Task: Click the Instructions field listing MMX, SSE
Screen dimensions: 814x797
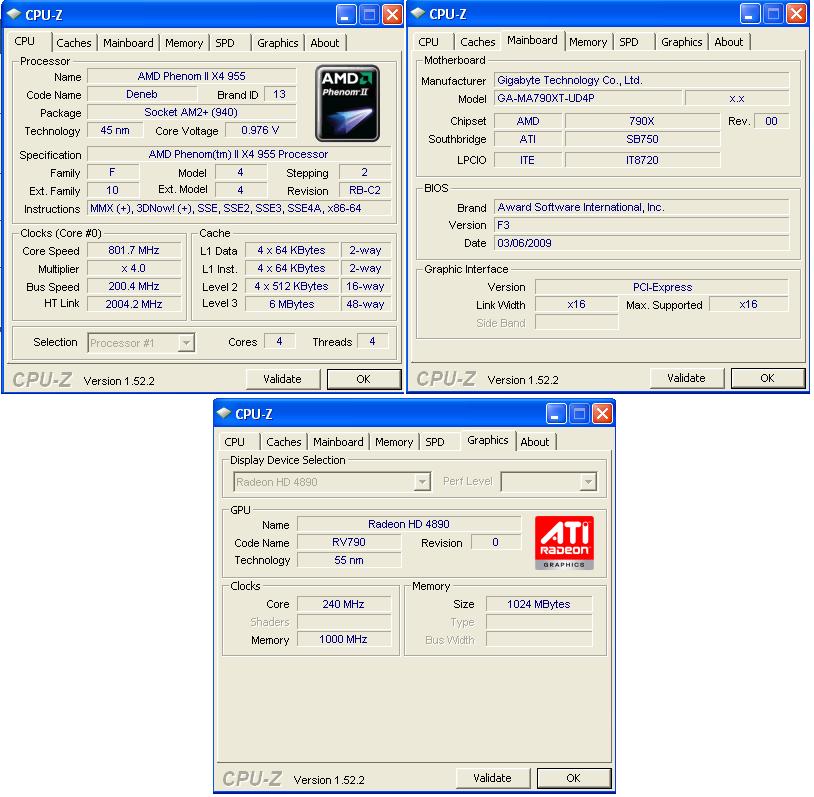Action: pyautogui.click(x=239, y=208)
